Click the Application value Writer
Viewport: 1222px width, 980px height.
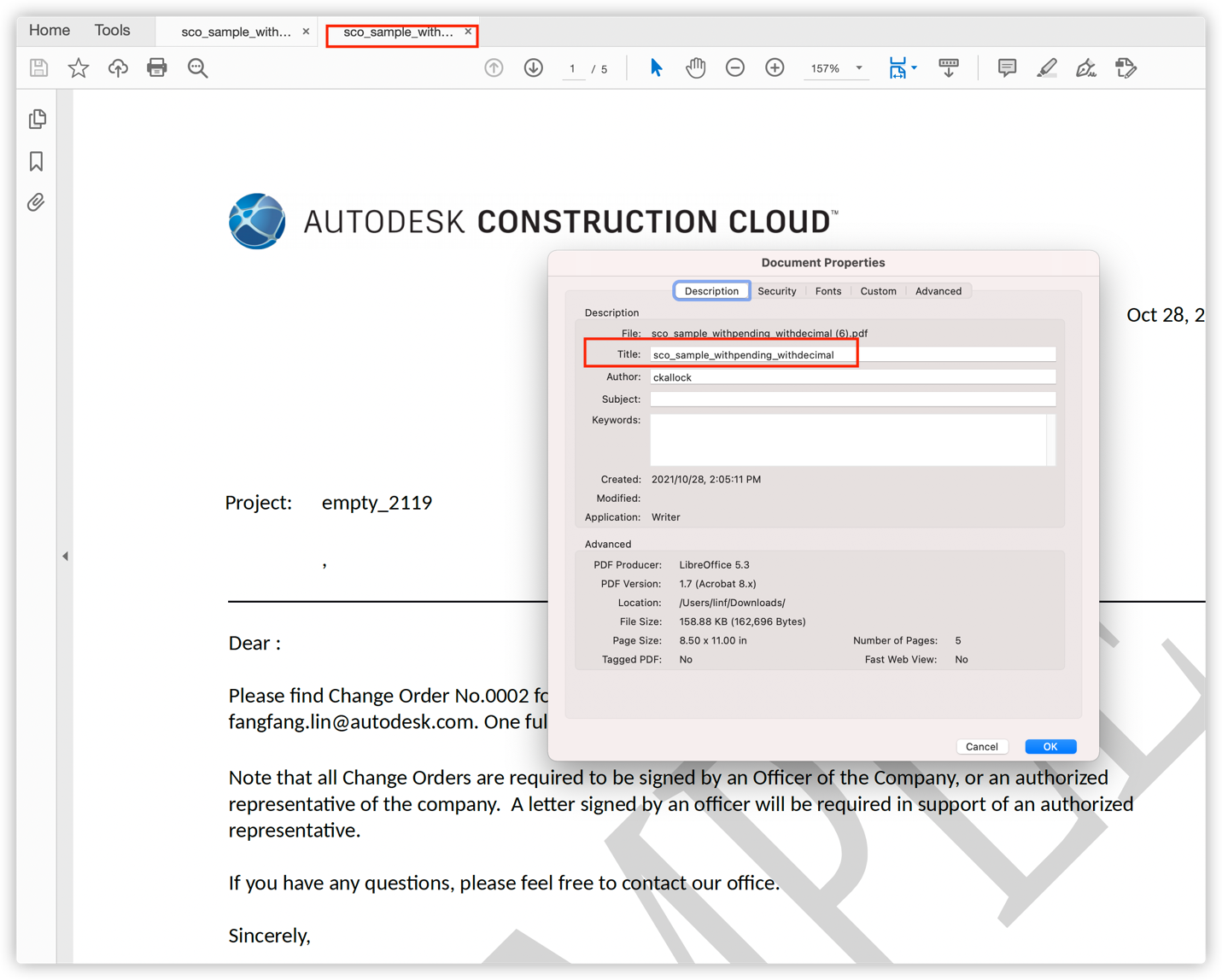pyautogui.click(x=666, y=517)
